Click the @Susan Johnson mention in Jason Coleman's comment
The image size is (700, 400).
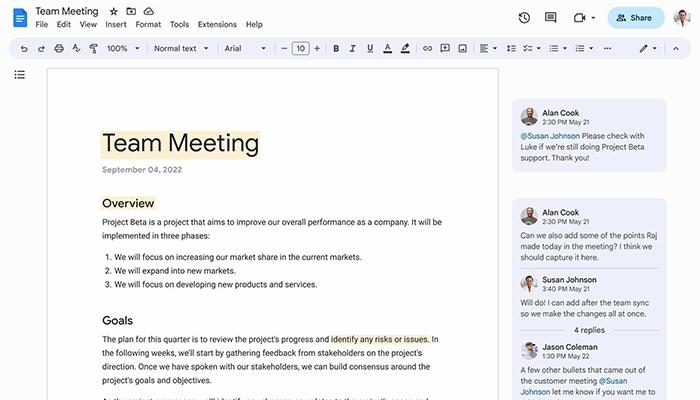click(574, 387)
